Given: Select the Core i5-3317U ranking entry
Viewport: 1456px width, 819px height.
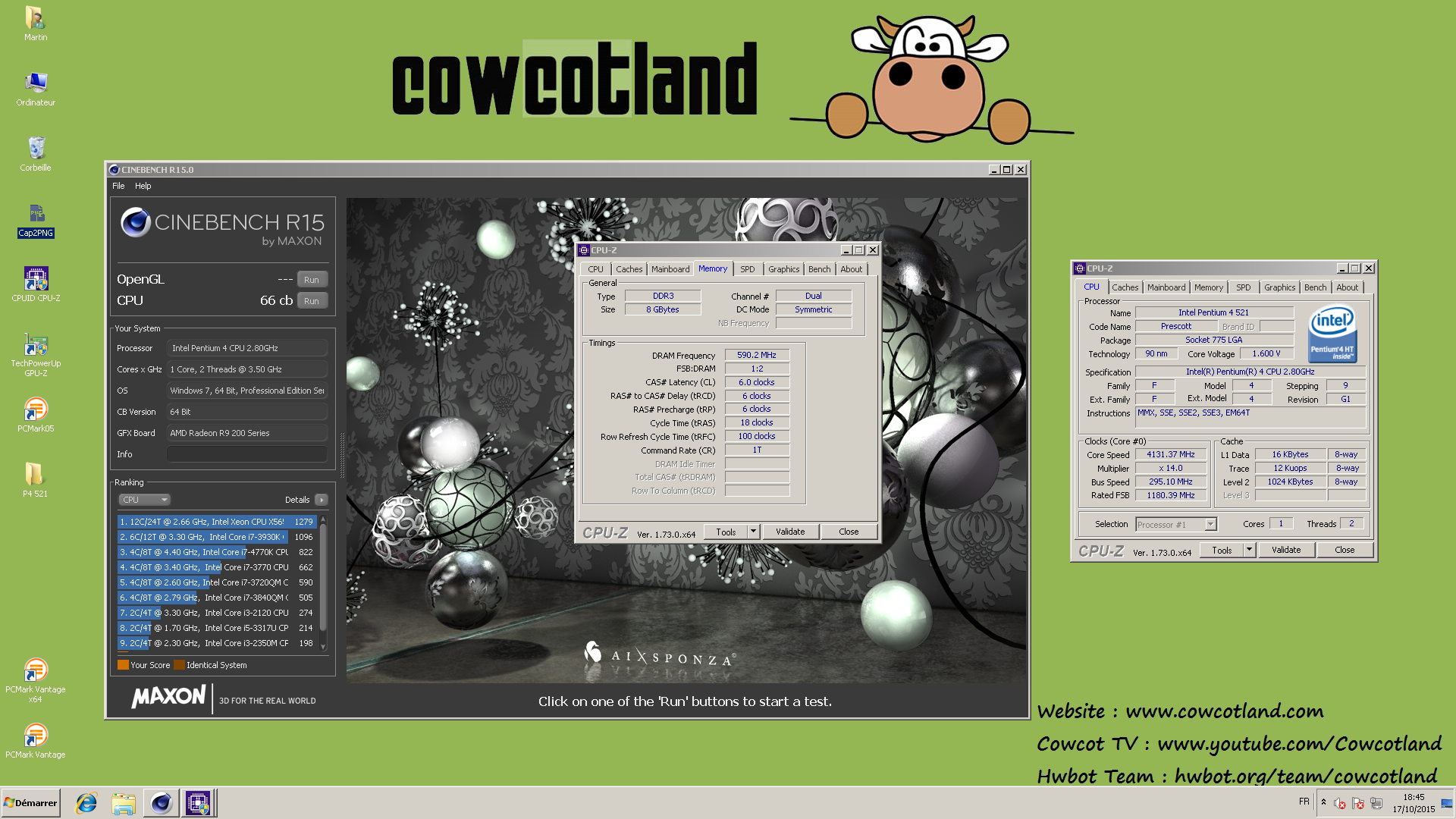Looking at the screenshot, I should click(216, 628).
